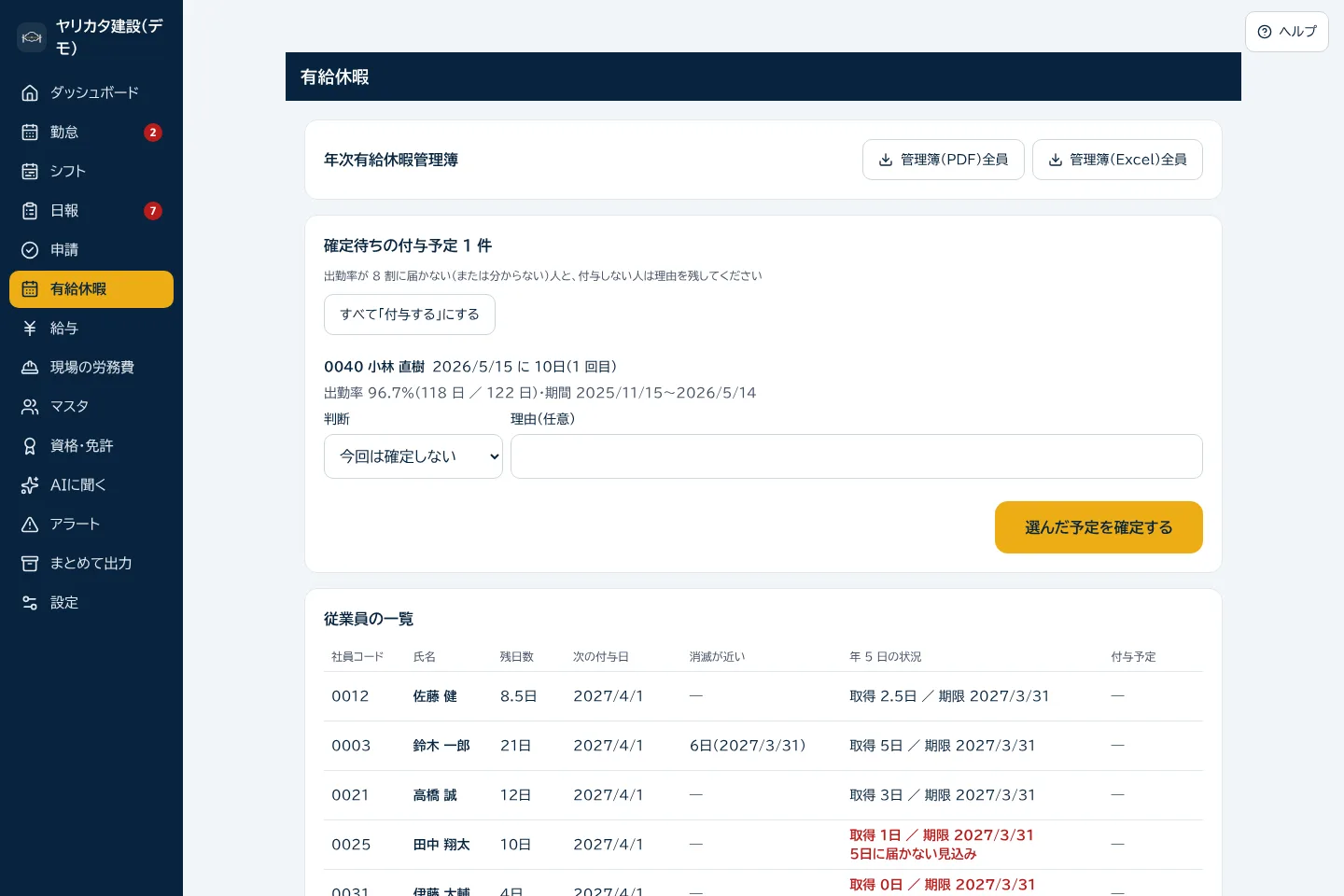
Task: Click the すべて「付与する」にする button
Action: [x=410, y=315]
